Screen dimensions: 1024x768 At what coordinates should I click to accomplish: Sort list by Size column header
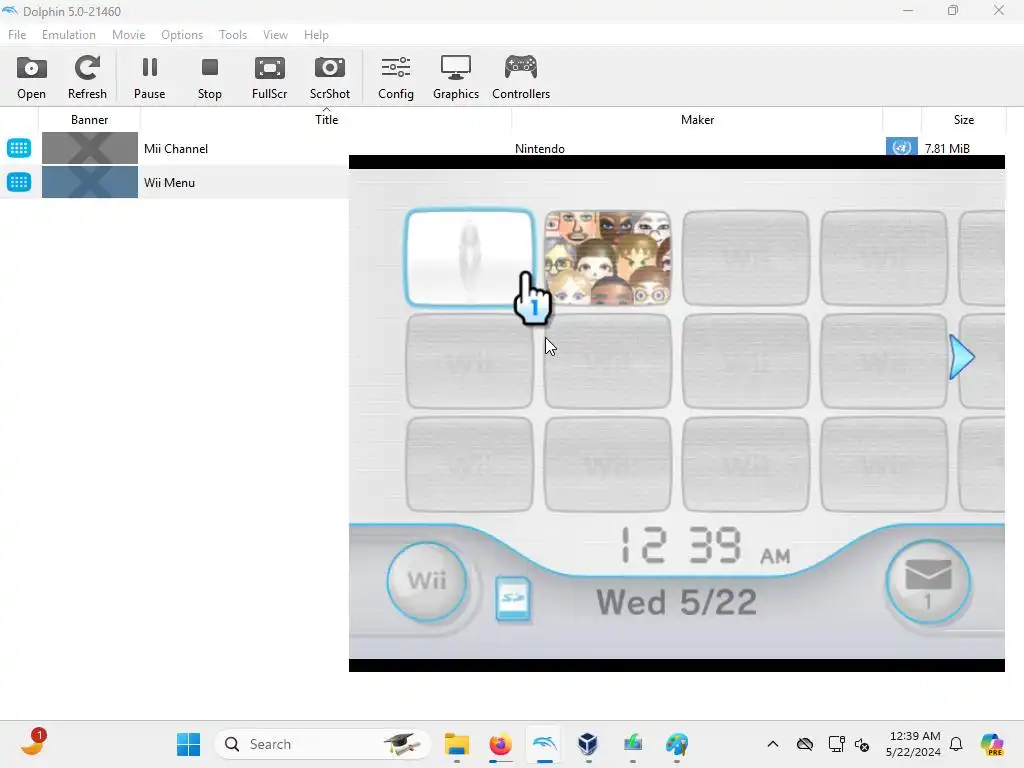pyautogui.click(x=963, y=120)
